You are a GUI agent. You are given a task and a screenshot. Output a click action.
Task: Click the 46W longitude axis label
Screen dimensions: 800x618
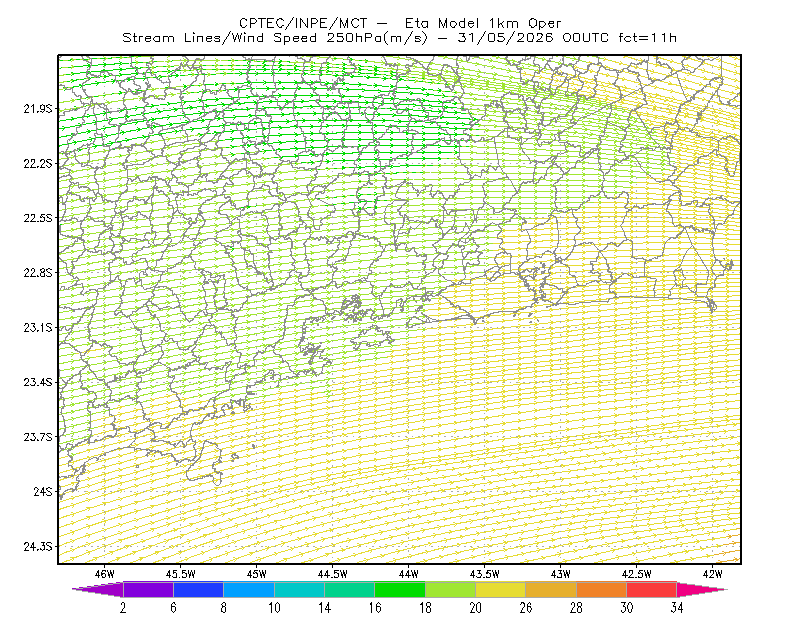point(105,574)
